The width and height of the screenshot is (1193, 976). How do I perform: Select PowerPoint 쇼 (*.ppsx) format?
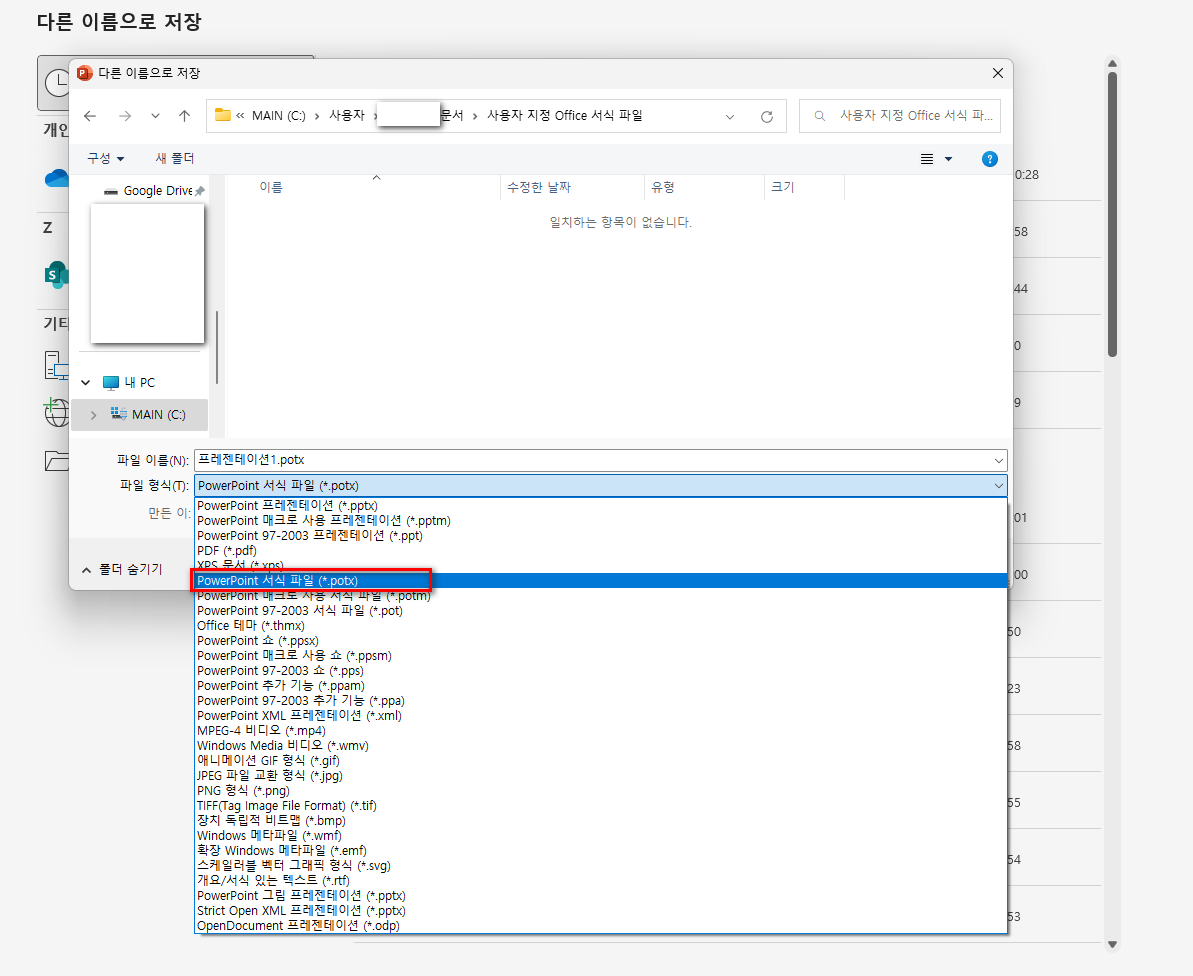[x=601, y=641]
